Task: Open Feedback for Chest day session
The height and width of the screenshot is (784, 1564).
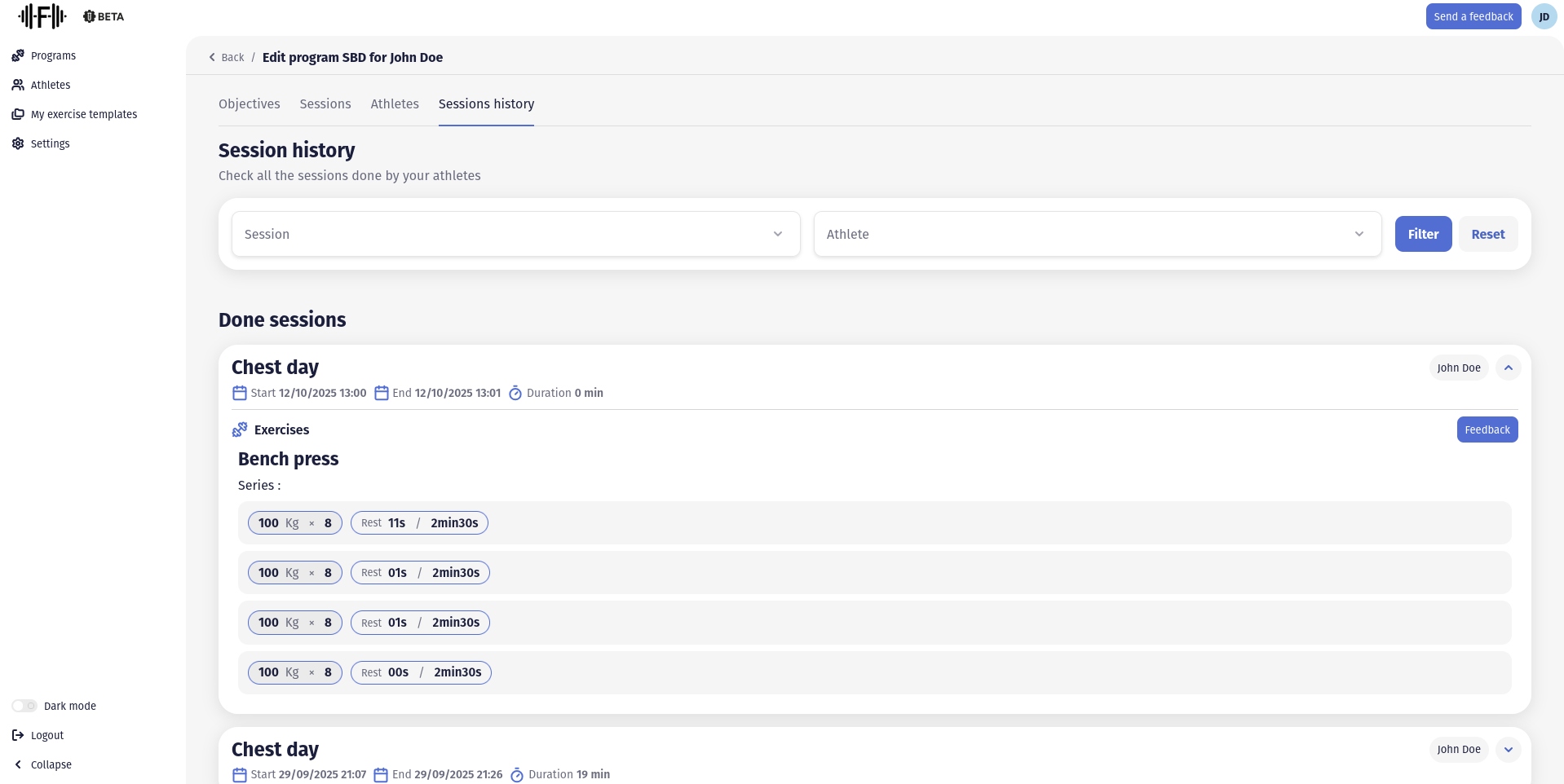Action: [1487, 429]
